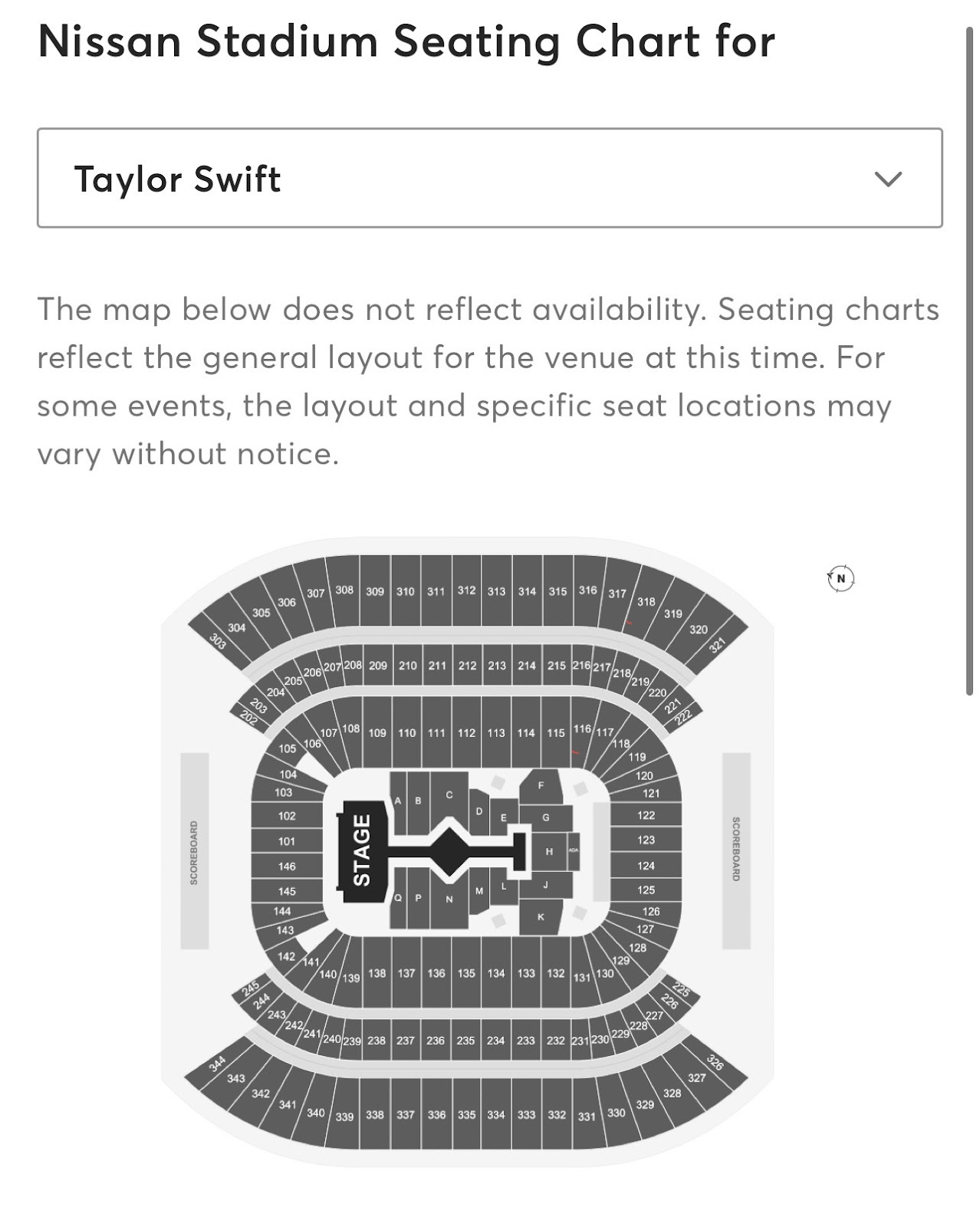The height and width of the screenshot is (1227, 980).
Task: Select section 101 behind stage
Action: coord(286,841)
